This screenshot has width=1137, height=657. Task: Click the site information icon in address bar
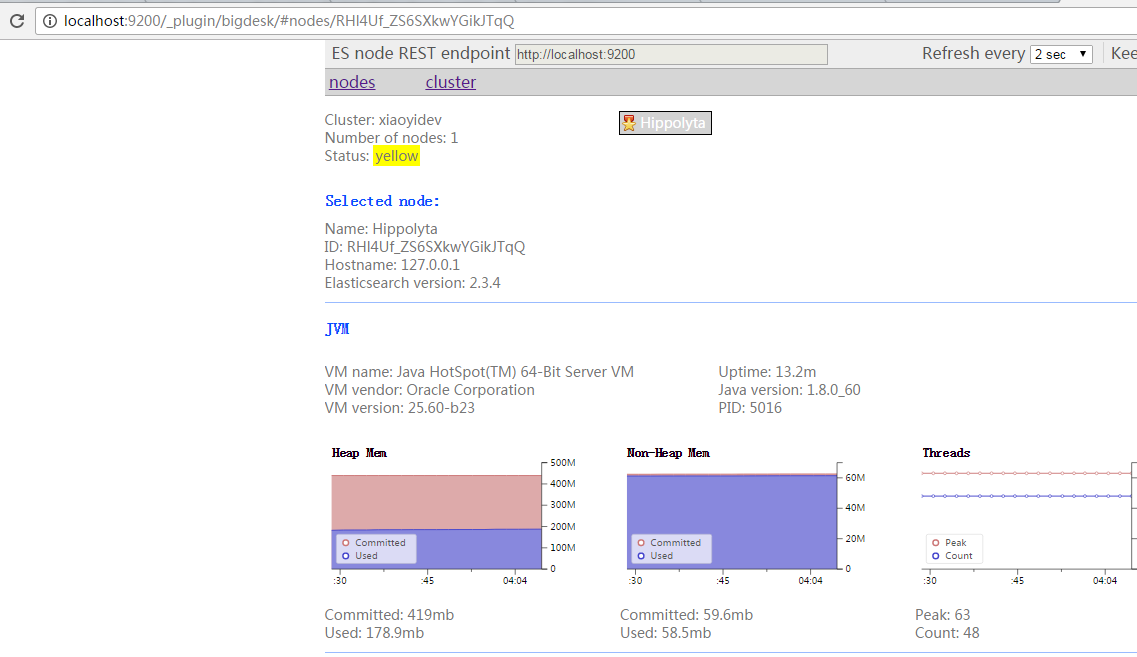tap(50, 21)
